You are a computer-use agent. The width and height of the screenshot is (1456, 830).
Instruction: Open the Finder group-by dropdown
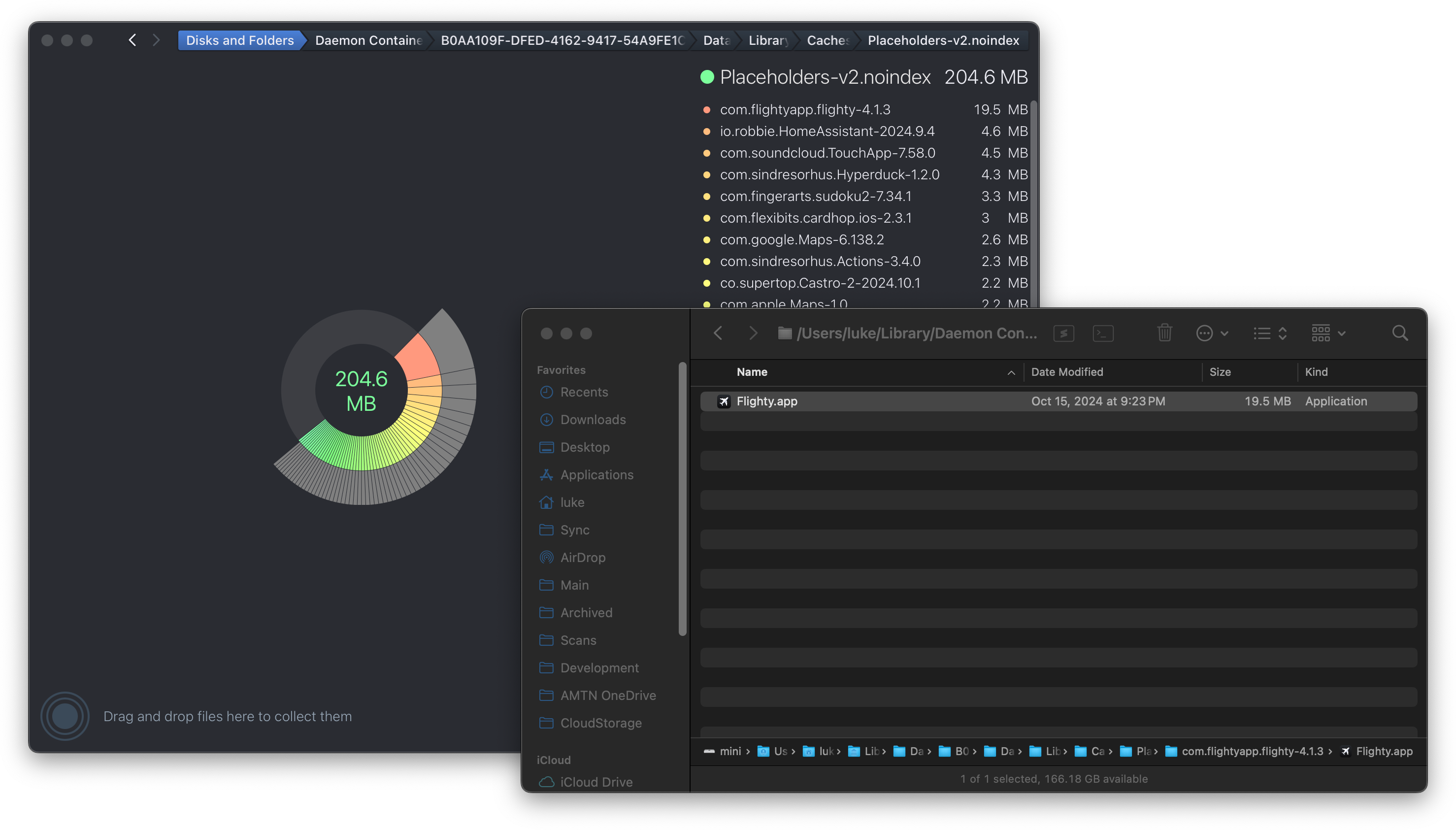[1328, 333]
